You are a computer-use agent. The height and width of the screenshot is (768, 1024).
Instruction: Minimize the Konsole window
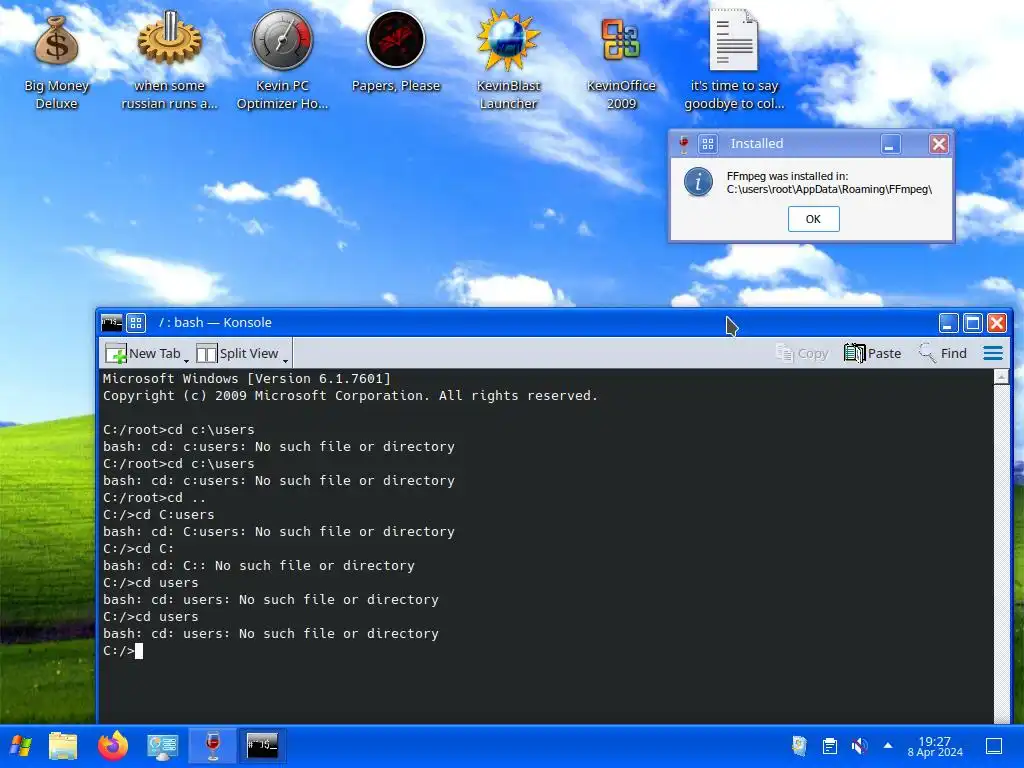pos(949,323)
